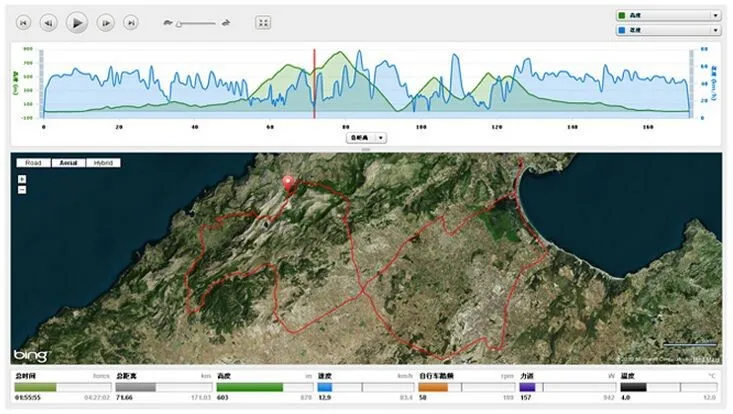
Task: Switch map to Hybrid view
Action: (x=103, y=163)
